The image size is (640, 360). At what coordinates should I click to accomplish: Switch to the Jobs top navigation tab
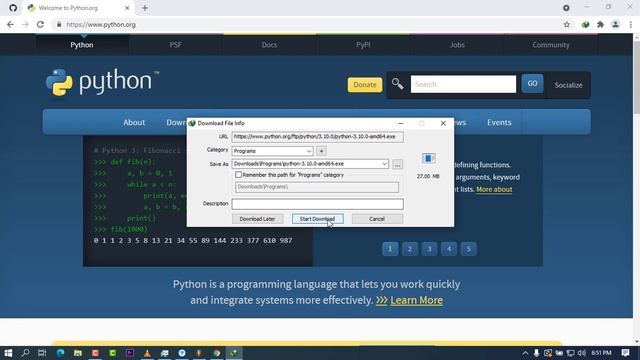[457, 45]
